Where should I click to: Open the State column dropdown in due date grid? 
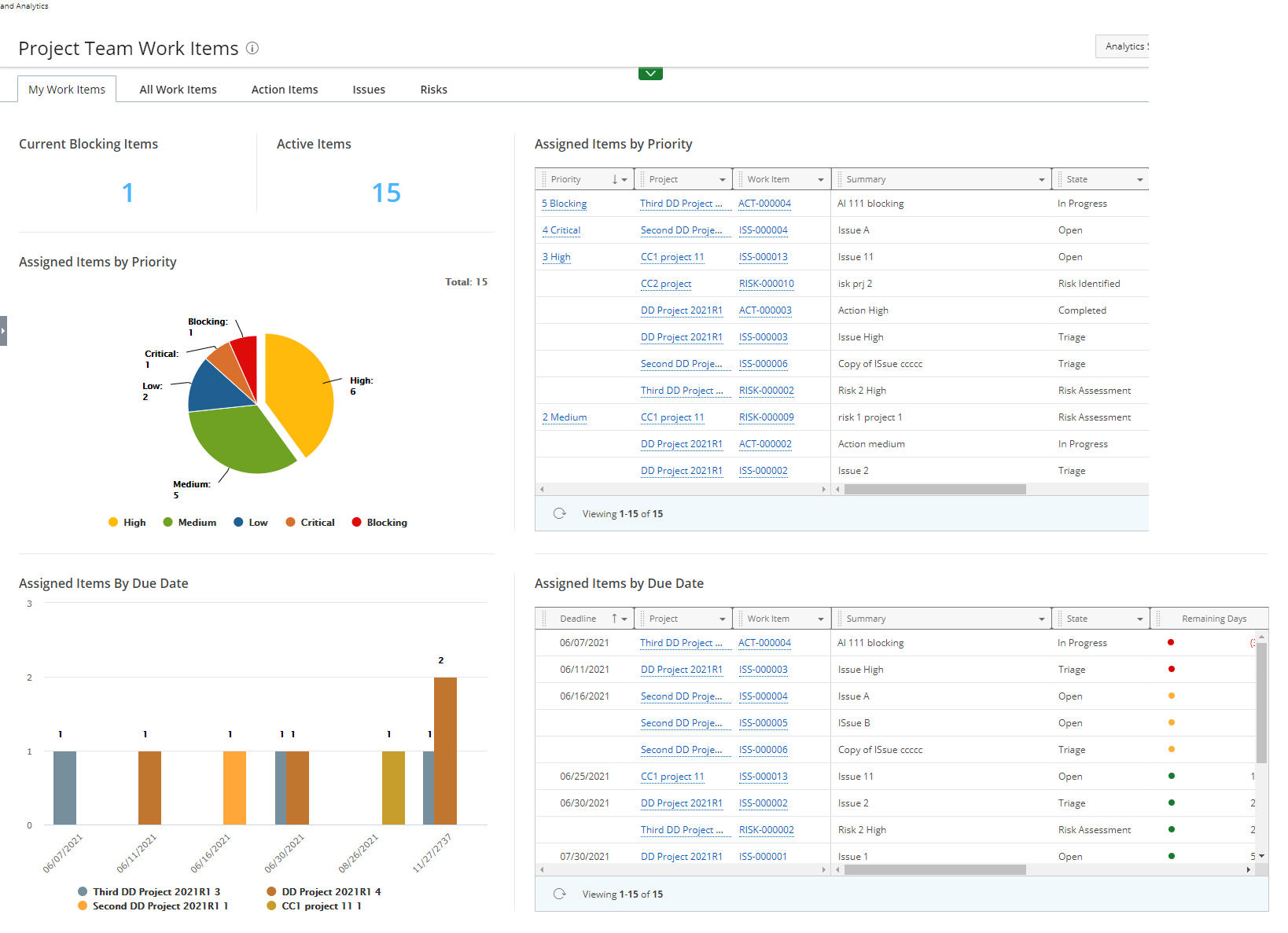pyautogui.click(x=1139, y=619)
